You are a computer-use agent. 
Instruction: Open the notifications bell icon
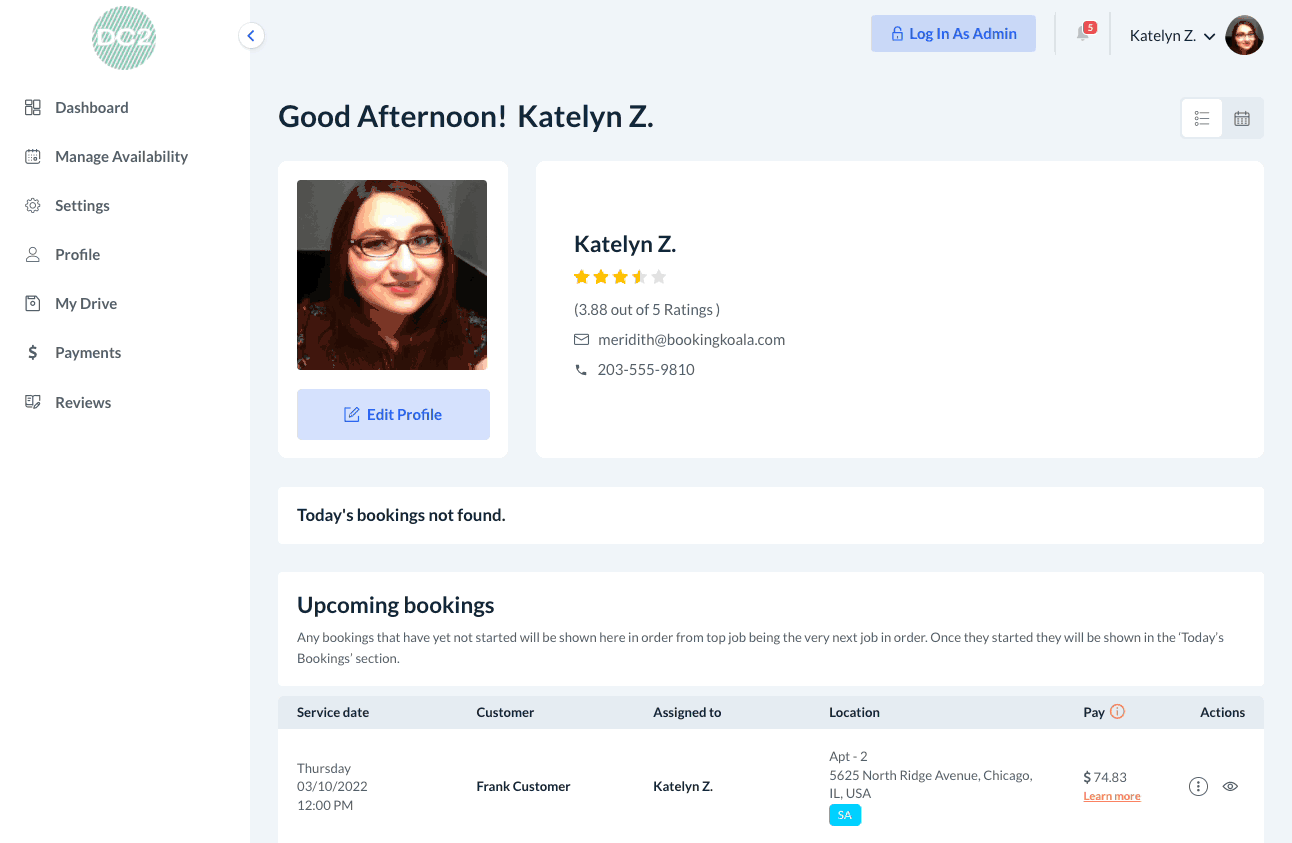(1083, 34)
